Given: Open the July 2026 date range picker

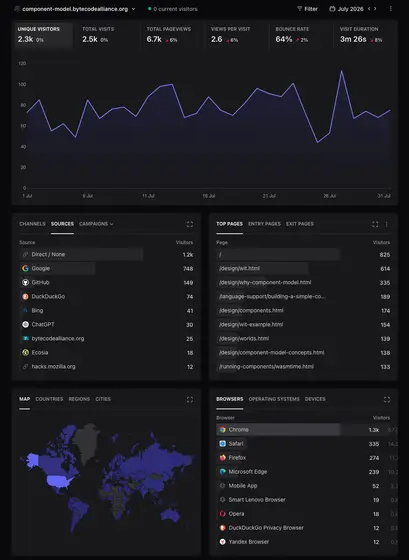Looking at the screenshot, I should [346, 9].
